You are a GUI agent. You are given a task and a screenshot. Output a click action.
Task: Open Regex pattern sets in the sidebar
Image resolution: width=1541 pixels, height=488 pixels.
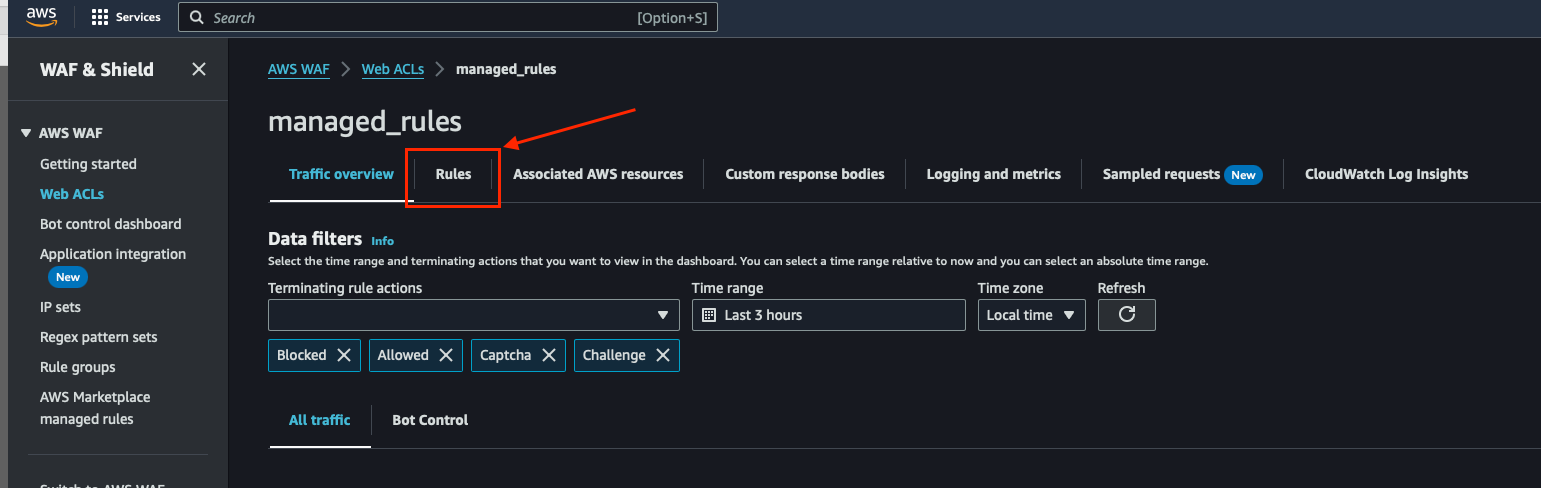98,337
